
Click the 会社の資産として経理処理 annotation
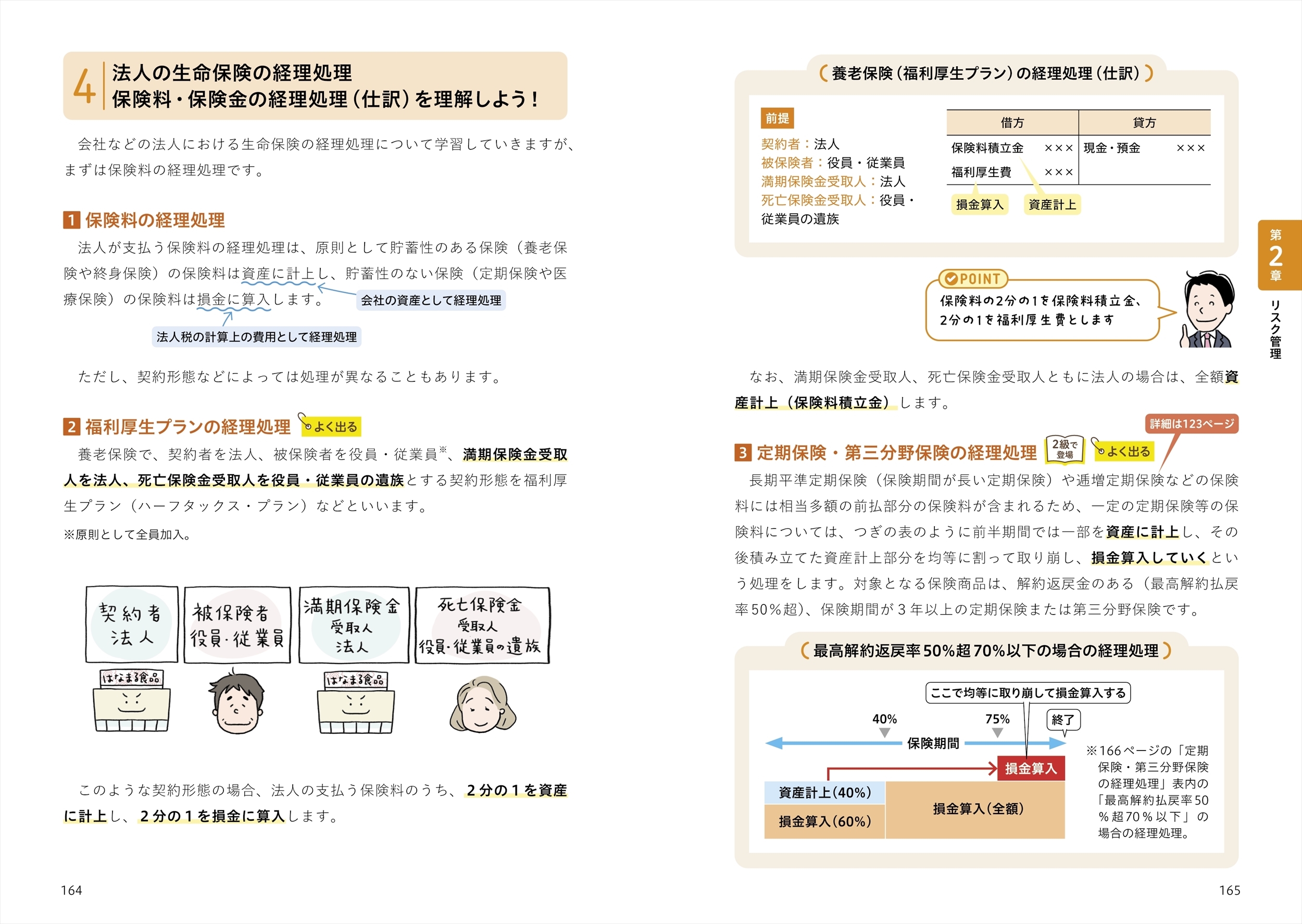click(x=431, y=301)
